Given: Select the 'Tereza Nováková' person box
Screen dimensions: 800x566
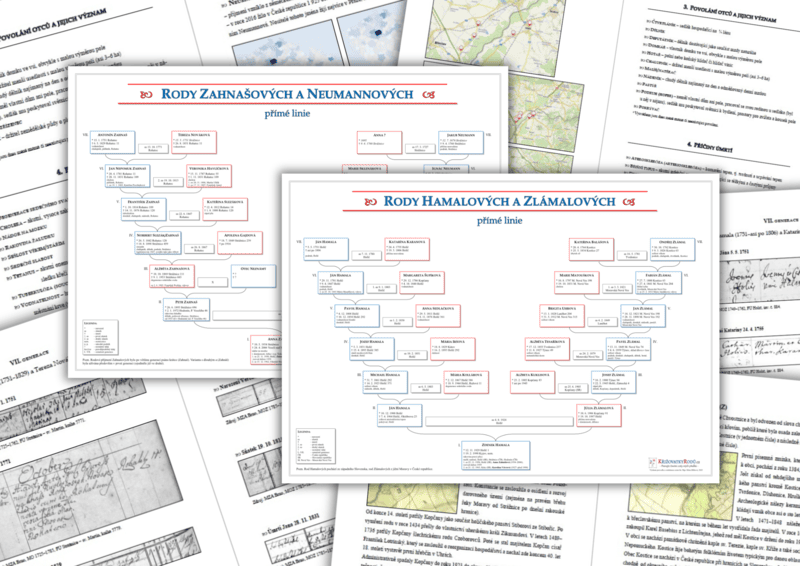Looking at the screenshot, I should point(193,142).
